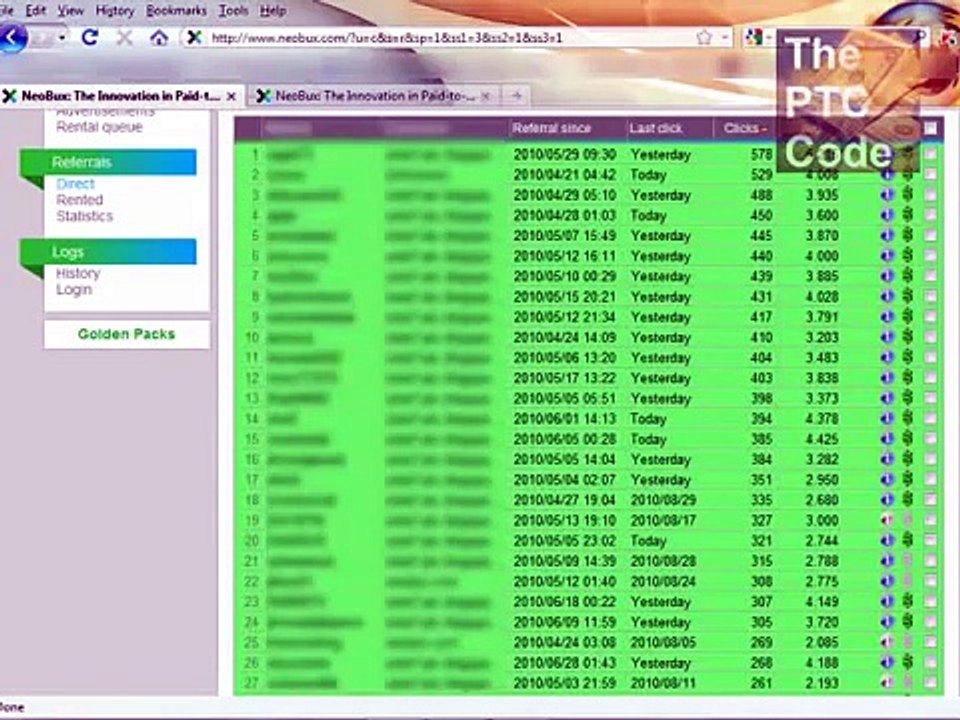Image resolution: width=960 pixels, height=720 pixels.
Task: Click green dollar icon in row 20
Action: (908, 541)
